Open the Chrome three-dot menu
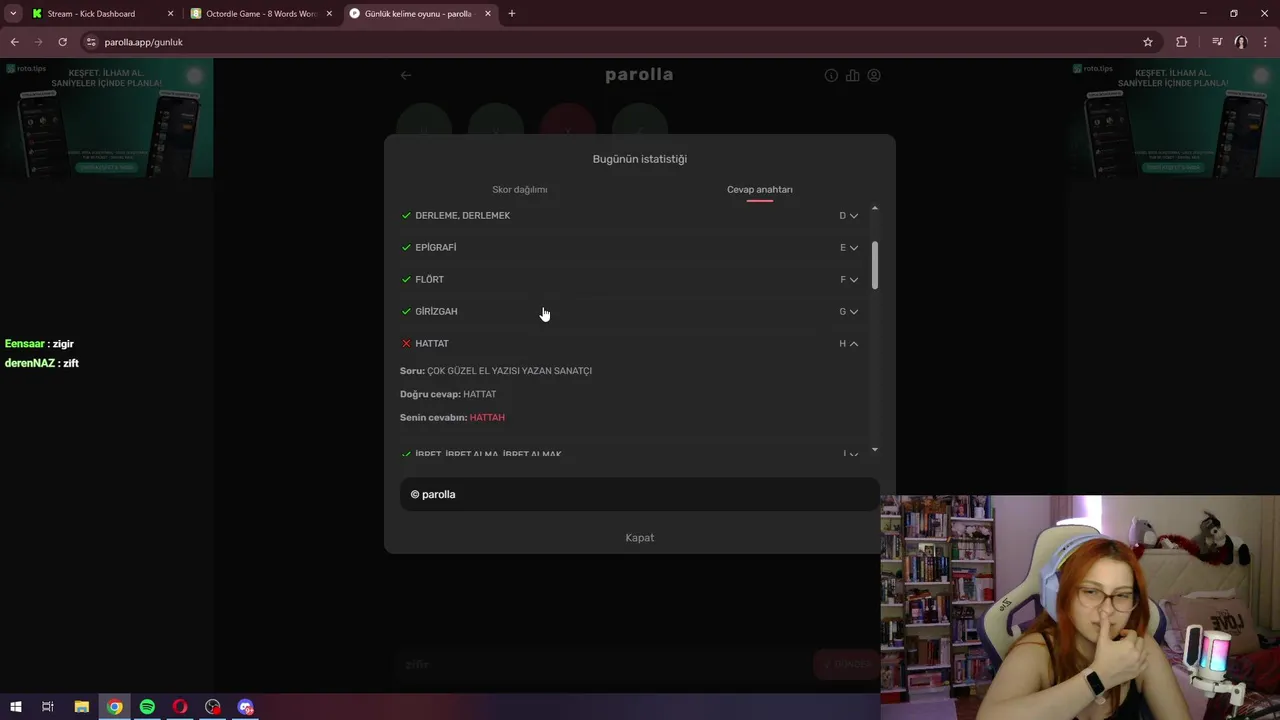 [x=1265, y=42]
